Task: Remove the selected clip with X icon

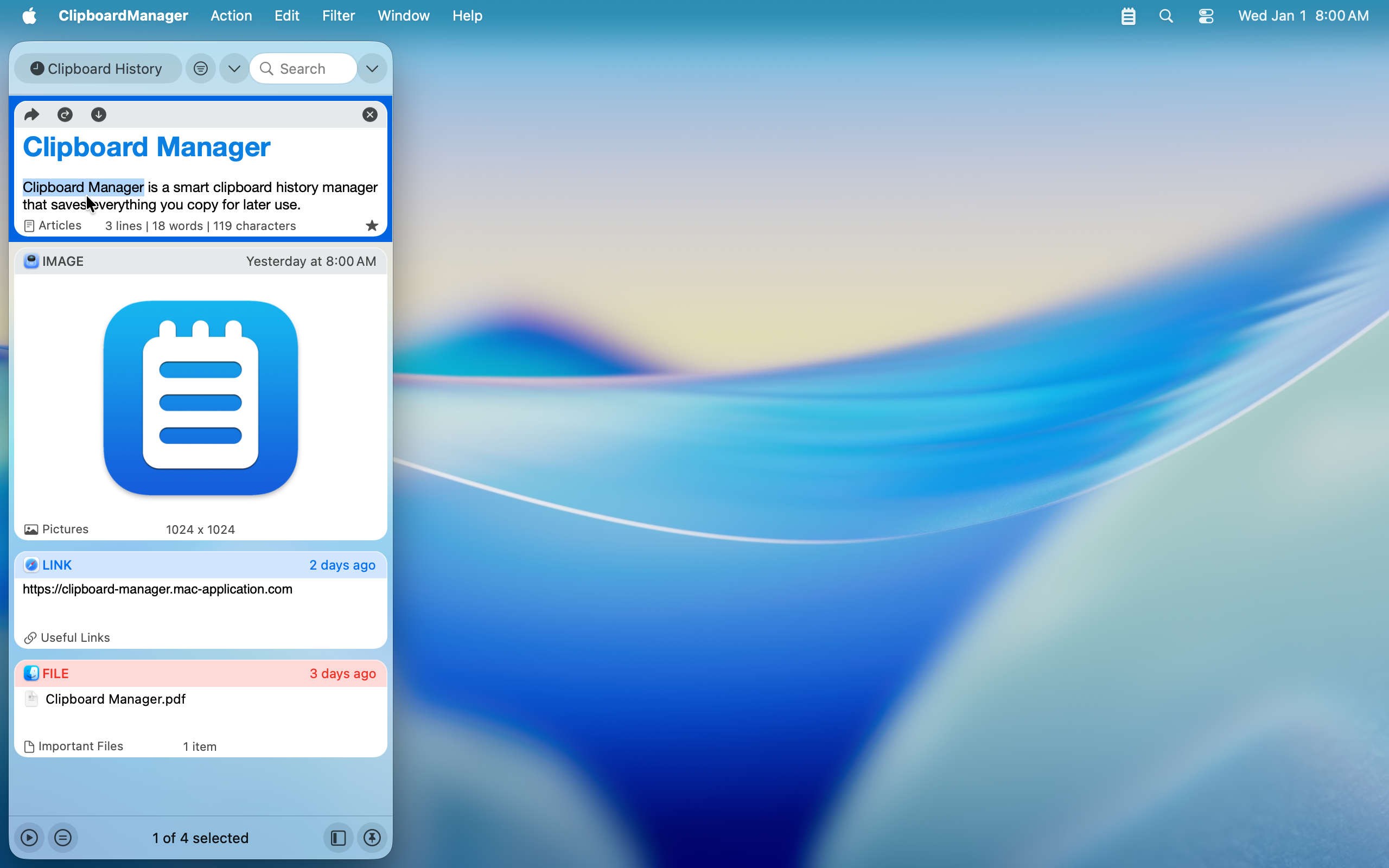Action: [369, 115]
